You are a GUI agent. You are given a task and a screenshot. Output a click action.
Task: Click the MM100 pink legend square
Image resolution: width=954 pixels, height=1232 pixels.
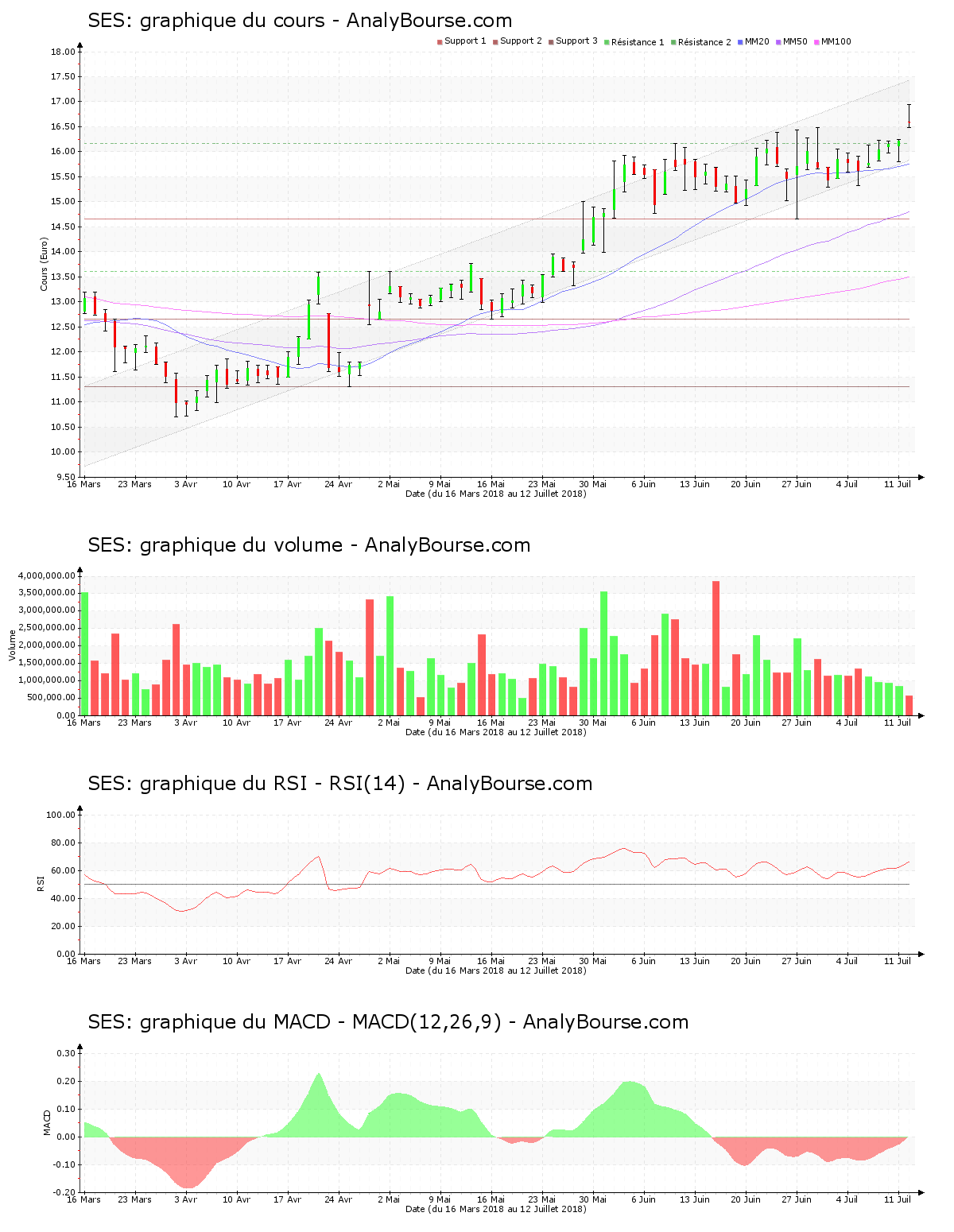click(816, 42)
